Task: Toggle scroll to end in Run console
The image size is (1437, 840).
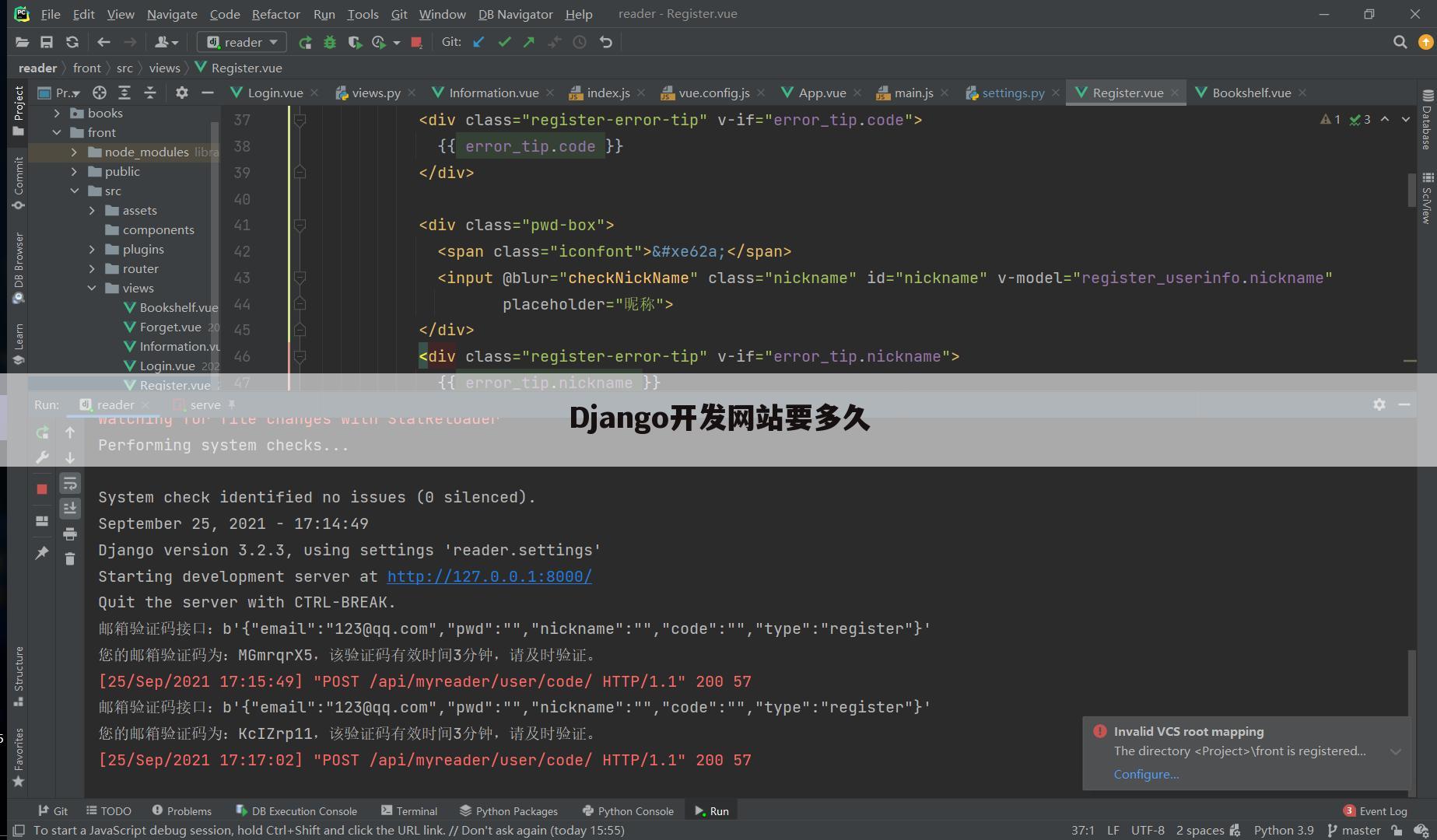Action: pos(70,508)
